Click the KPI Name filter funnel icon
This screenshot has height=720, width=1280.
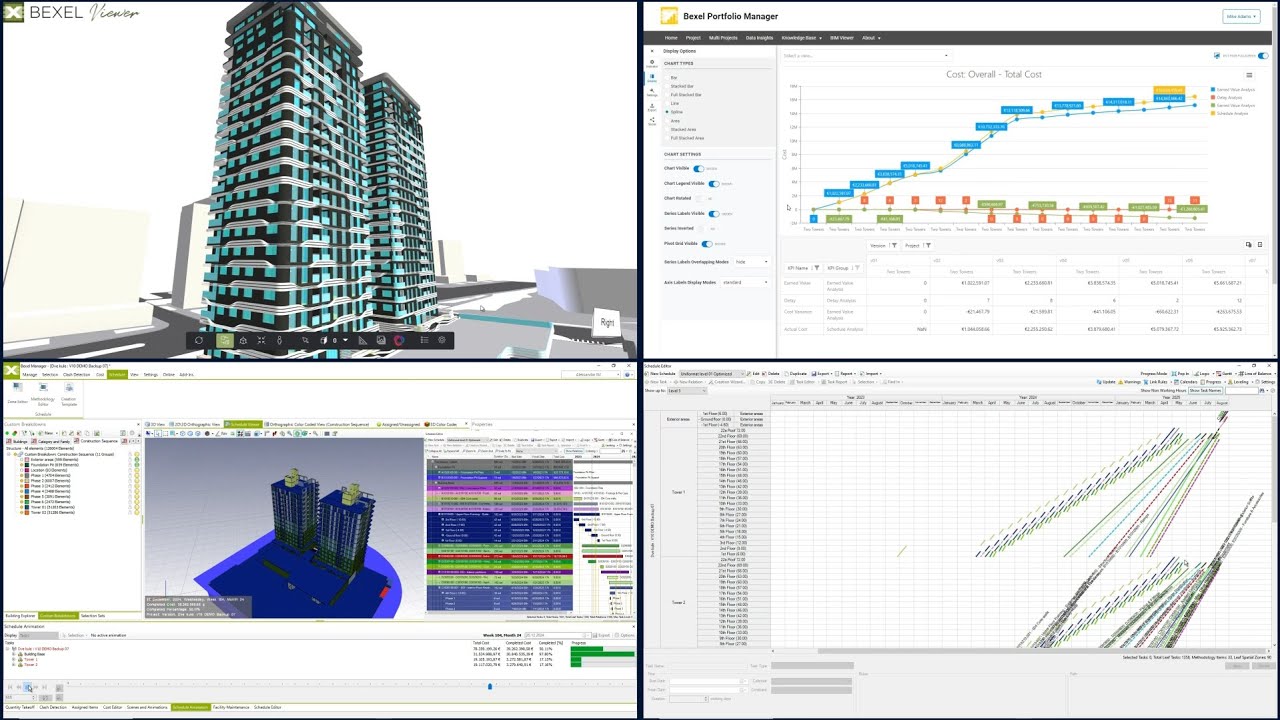point(817,268)
